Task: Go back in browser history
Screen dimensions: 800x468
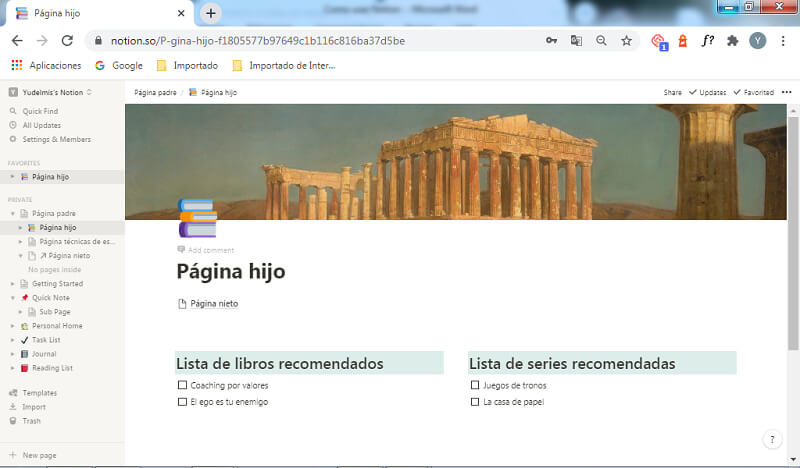Action: tap(17, 41)
